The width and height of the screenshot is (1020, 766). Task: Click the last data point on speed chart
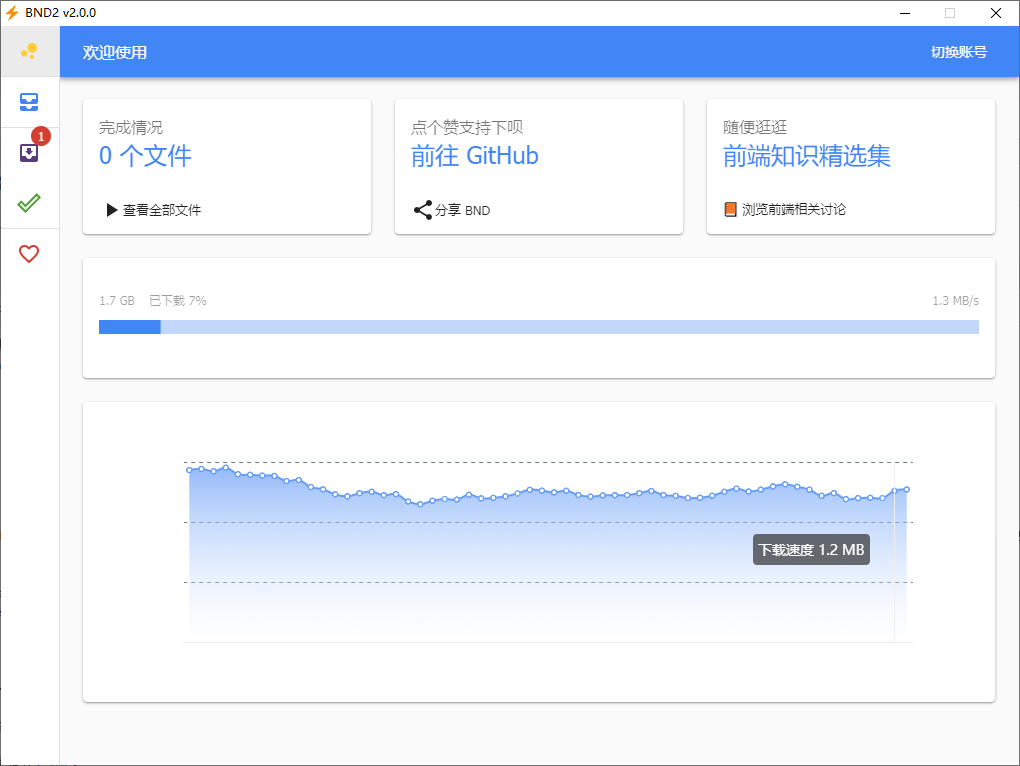click(906, 489)
